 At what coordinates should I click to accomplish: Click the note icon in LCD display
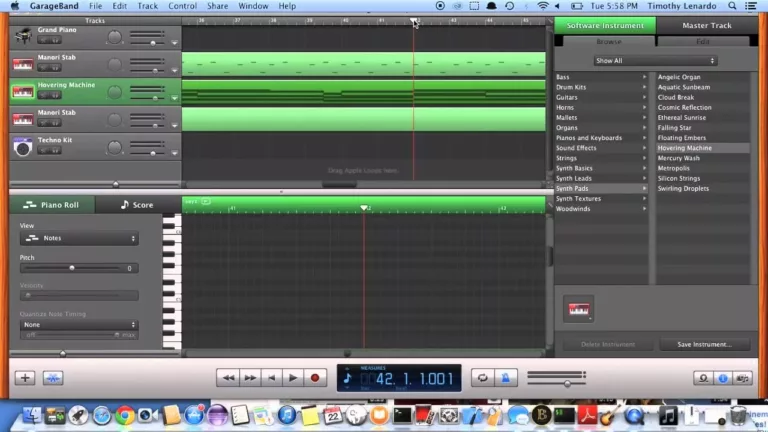(x=347, y=378)
